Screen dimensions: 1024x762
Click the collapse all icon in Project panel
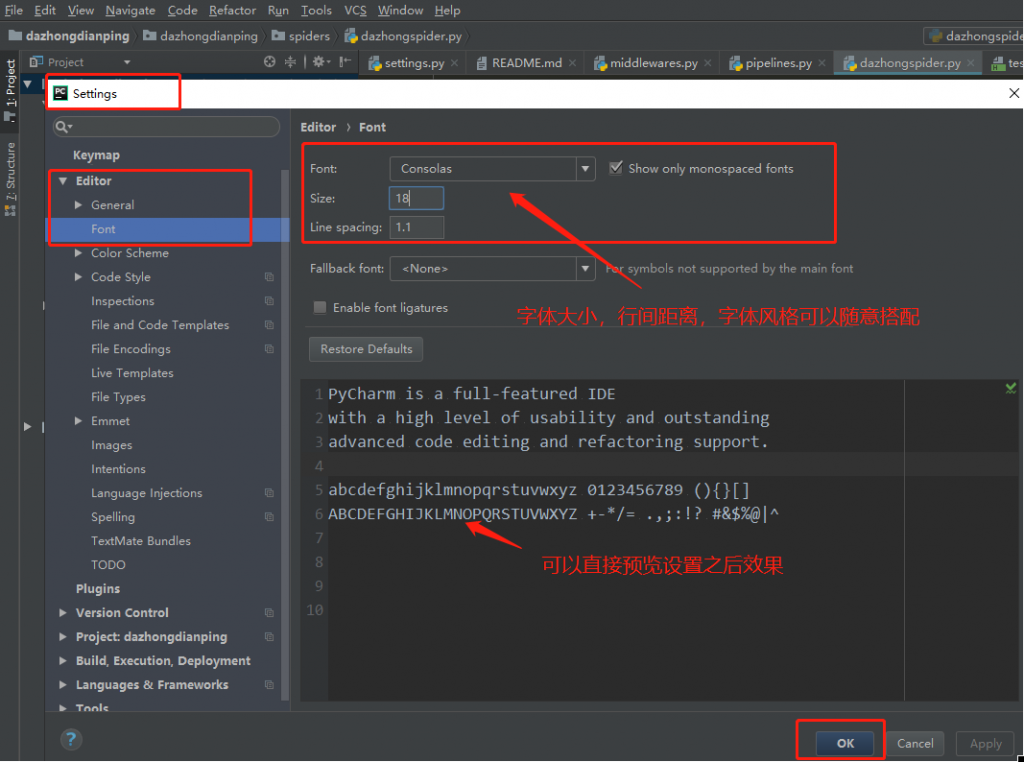pyautogui.click(x=290, y=62)
